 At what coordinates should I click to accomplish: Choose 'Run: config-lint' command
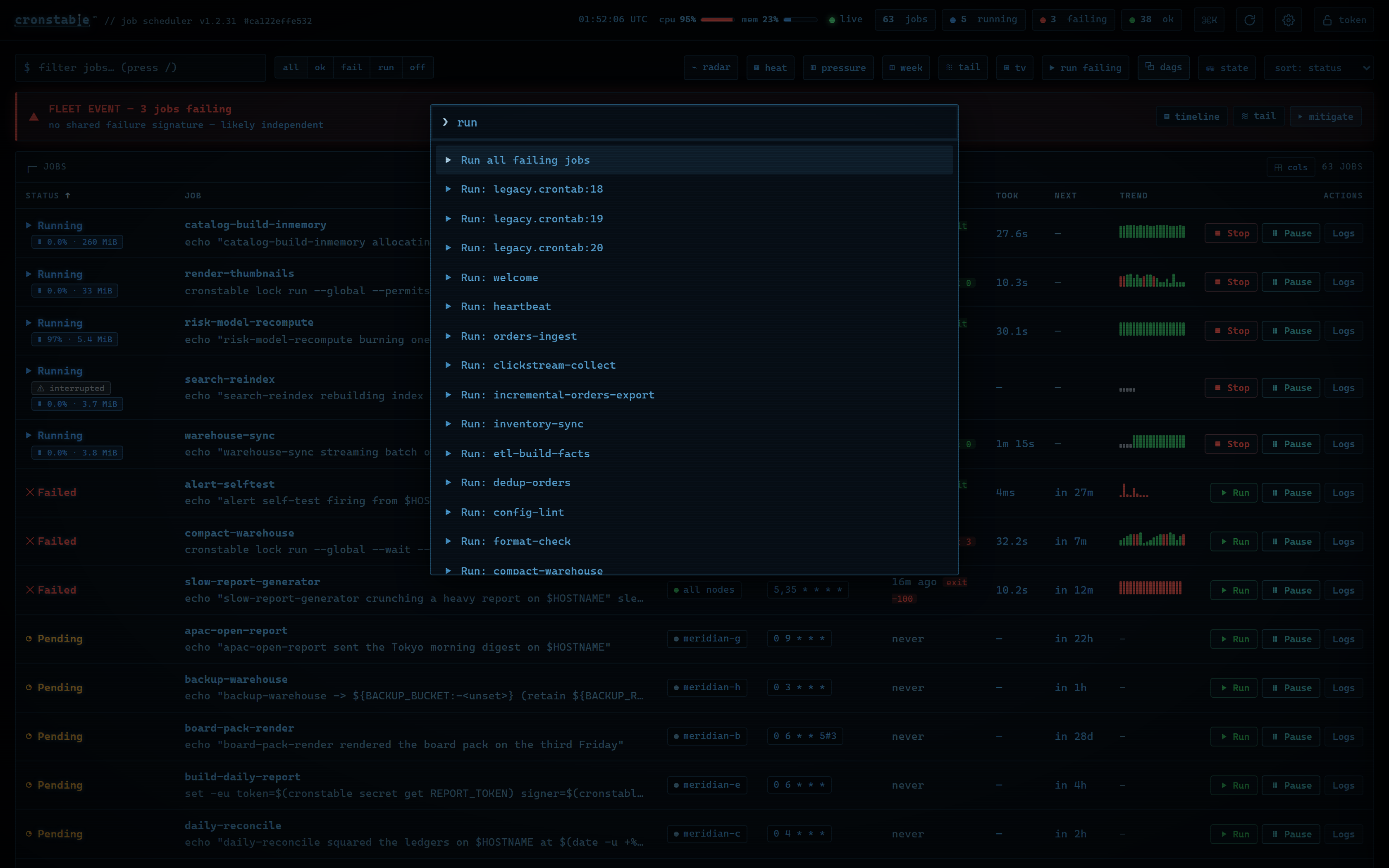pyautogui.click(x=694, y=512)
